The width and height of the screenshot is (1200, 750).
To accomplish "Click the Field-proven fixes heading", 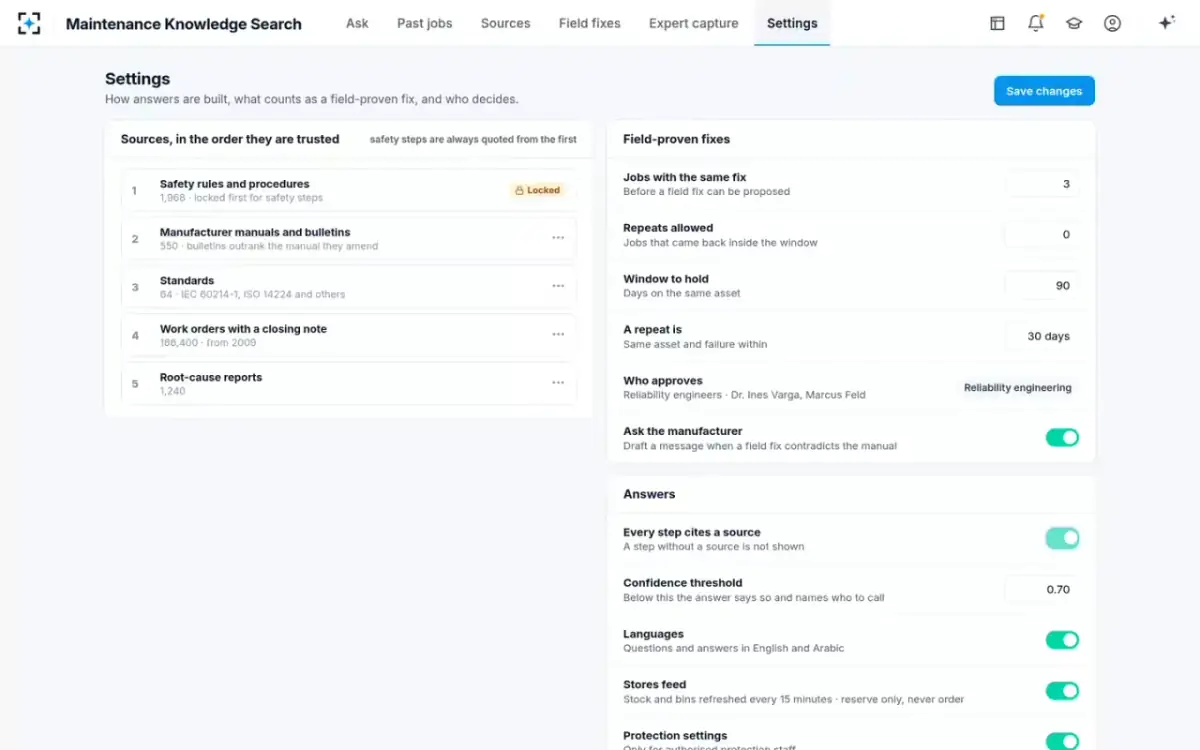I will (x=676, y=139).
